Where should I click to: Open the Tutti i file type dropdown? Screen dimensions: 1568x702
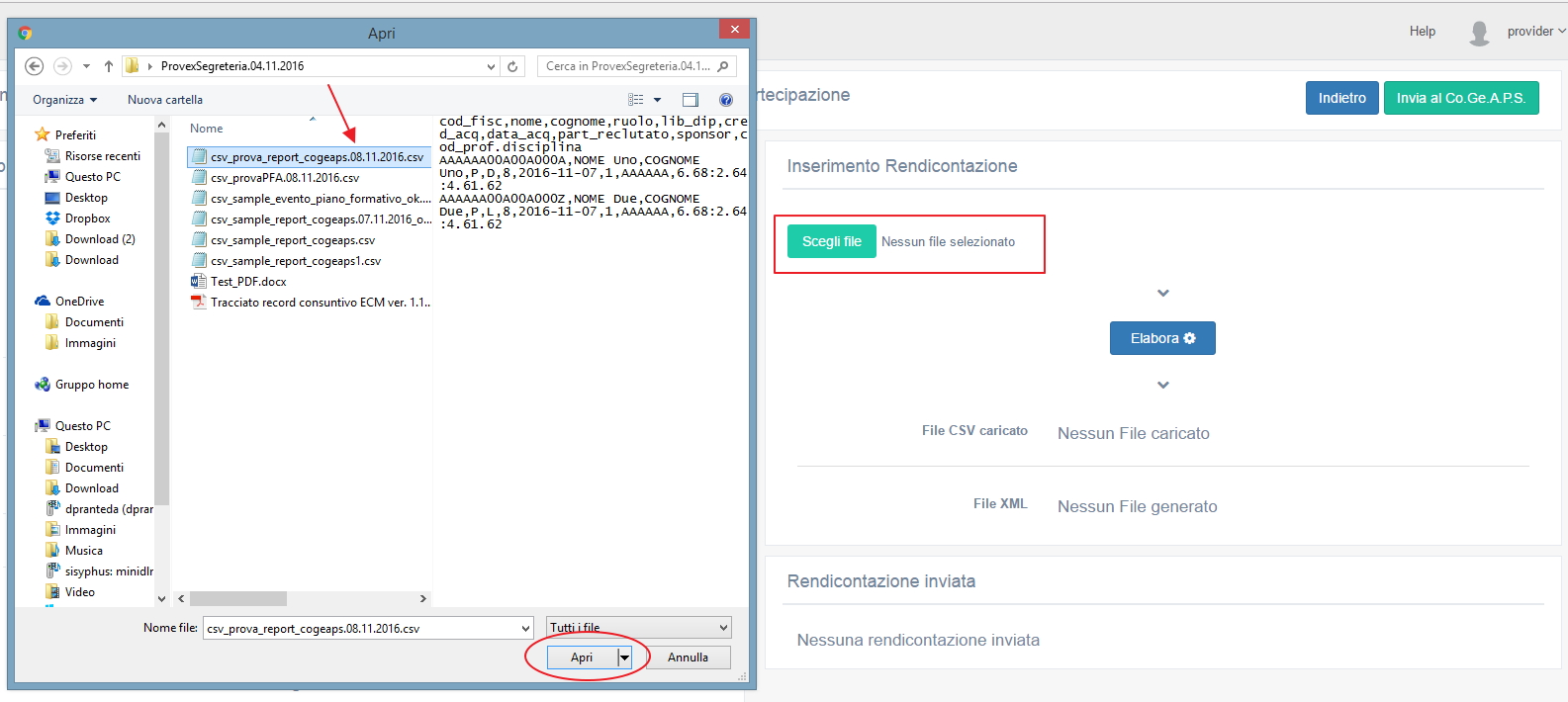click(x=640, y=628)
